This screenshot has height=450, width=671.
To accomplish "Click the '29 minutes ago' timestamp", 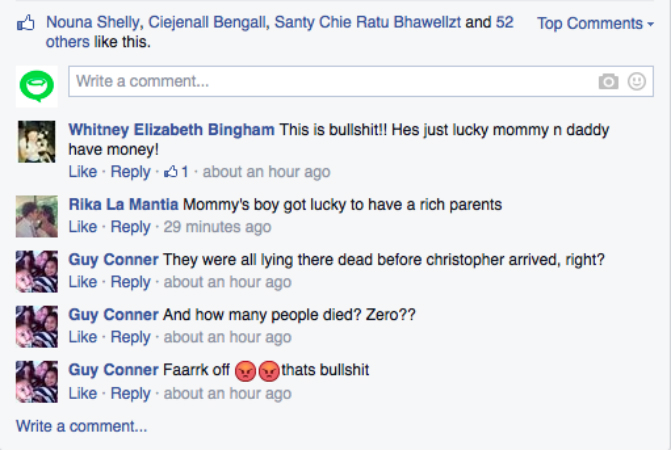I will (x=217, y=227).
